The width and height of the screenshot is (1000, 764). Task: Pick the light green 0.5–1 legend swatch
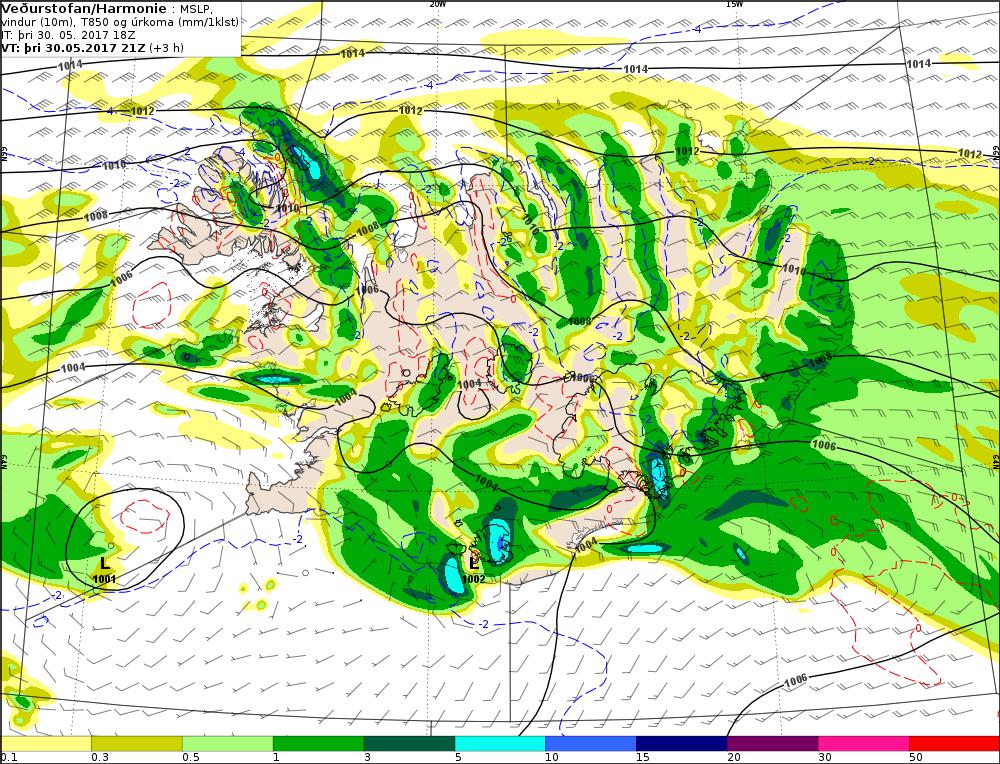point(228,744)
